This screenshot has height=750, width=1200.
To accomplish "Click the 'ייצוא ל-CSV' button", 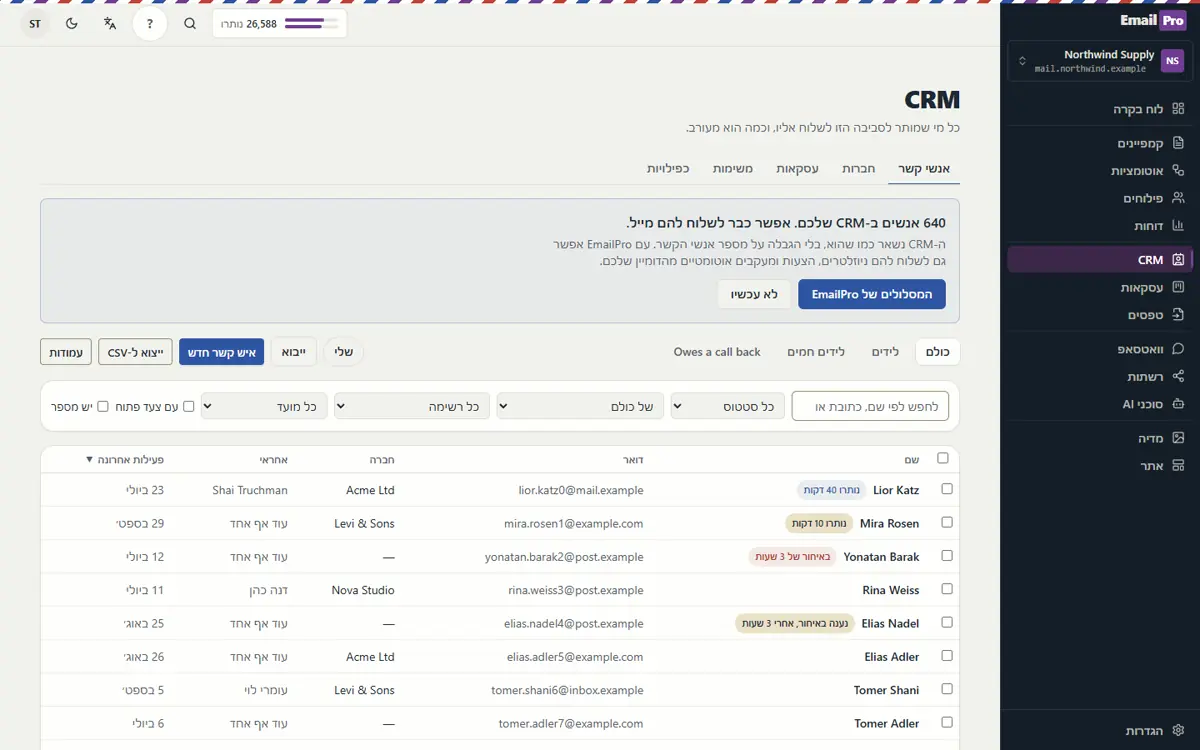I will (135, 352).
